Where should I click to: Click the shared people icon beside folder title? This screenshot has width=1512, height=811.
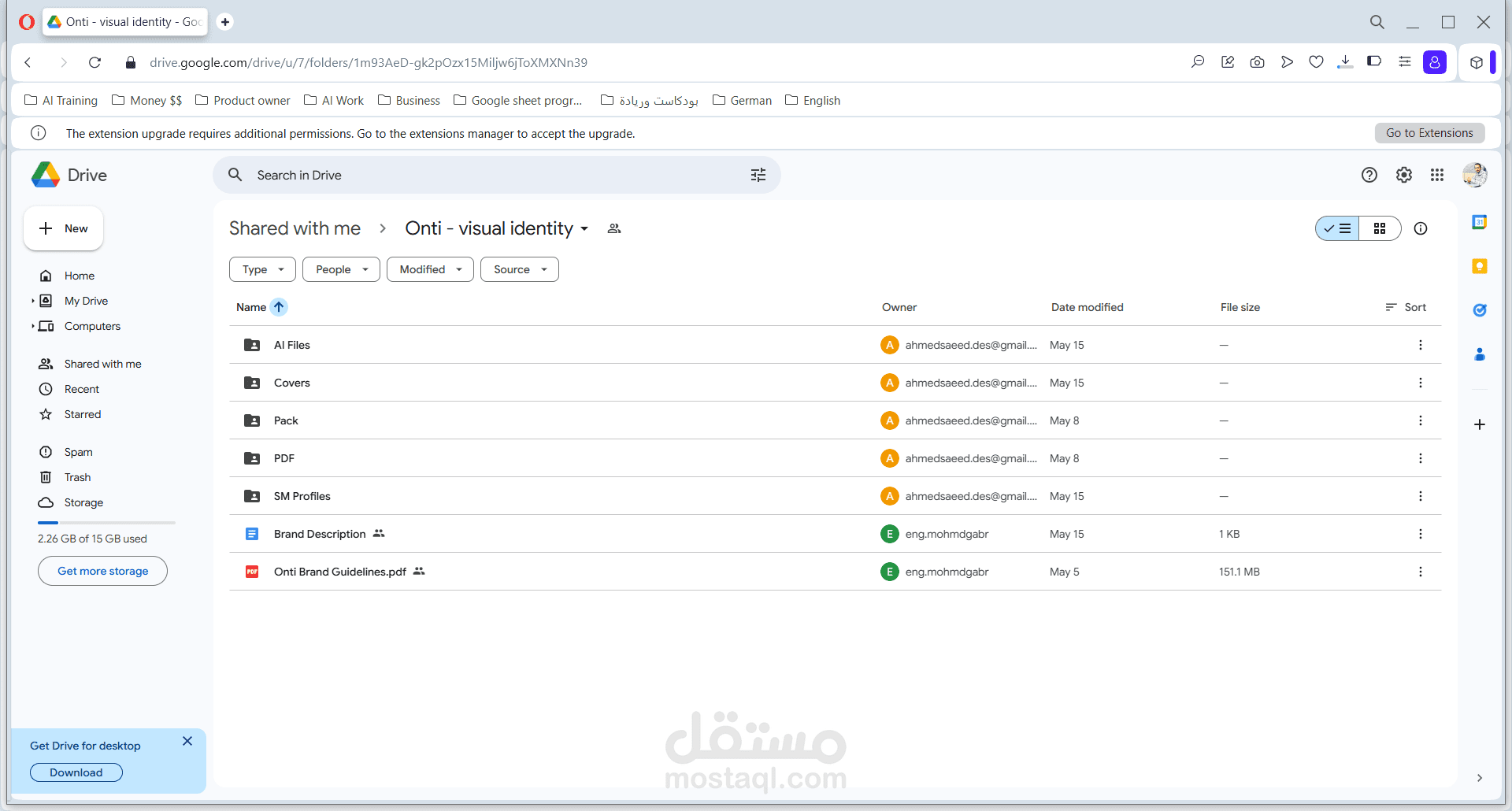pyautogui.click(x=614, y=228)
